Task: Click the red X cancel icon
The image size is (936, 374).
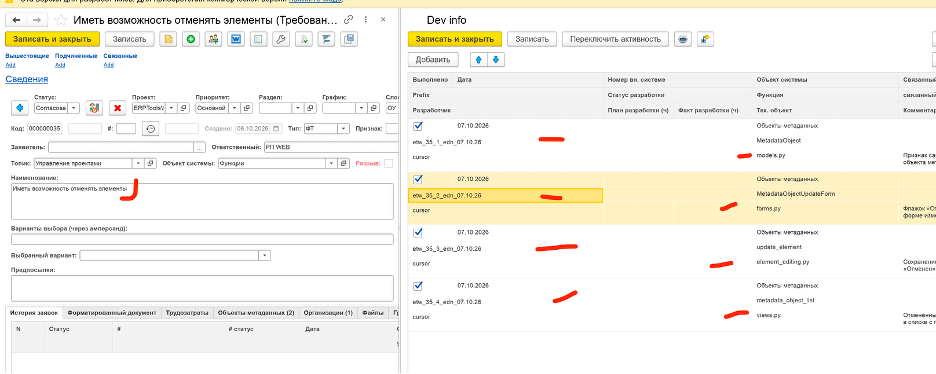Action: click(x=118, y=108)
